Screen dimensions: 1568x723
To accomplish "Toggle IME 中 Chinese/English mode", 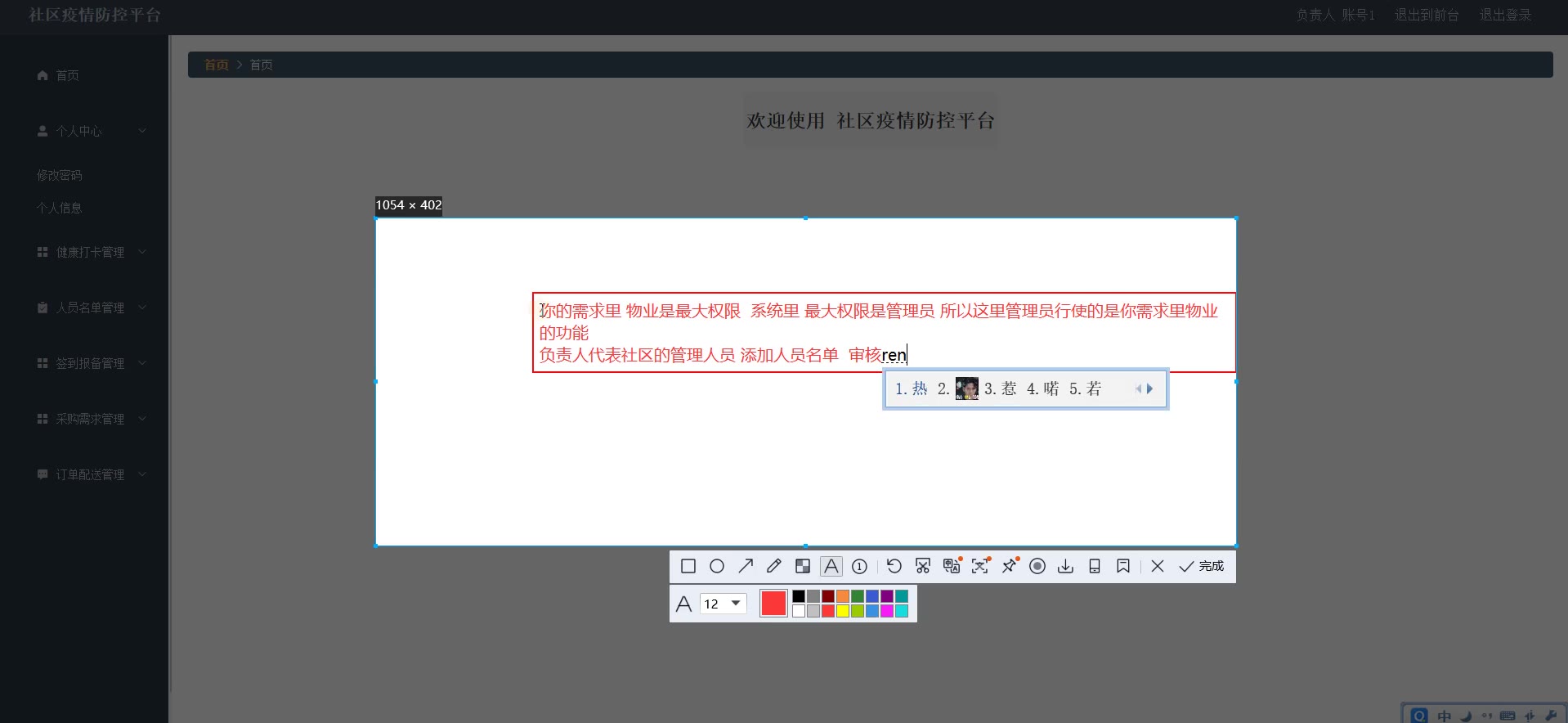I will [1445, 716].
